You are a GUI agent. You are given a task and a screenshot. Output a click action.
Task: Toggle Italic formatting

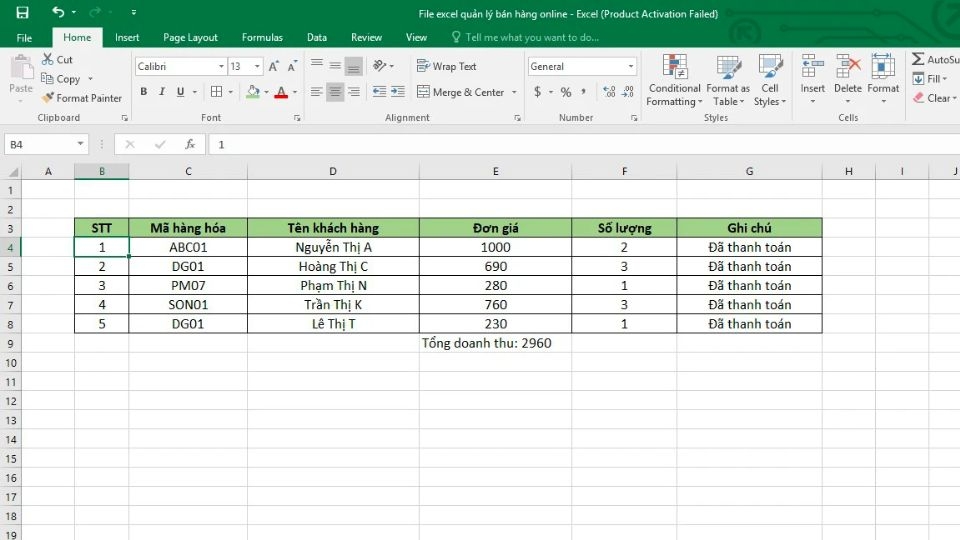pos(162,92)
